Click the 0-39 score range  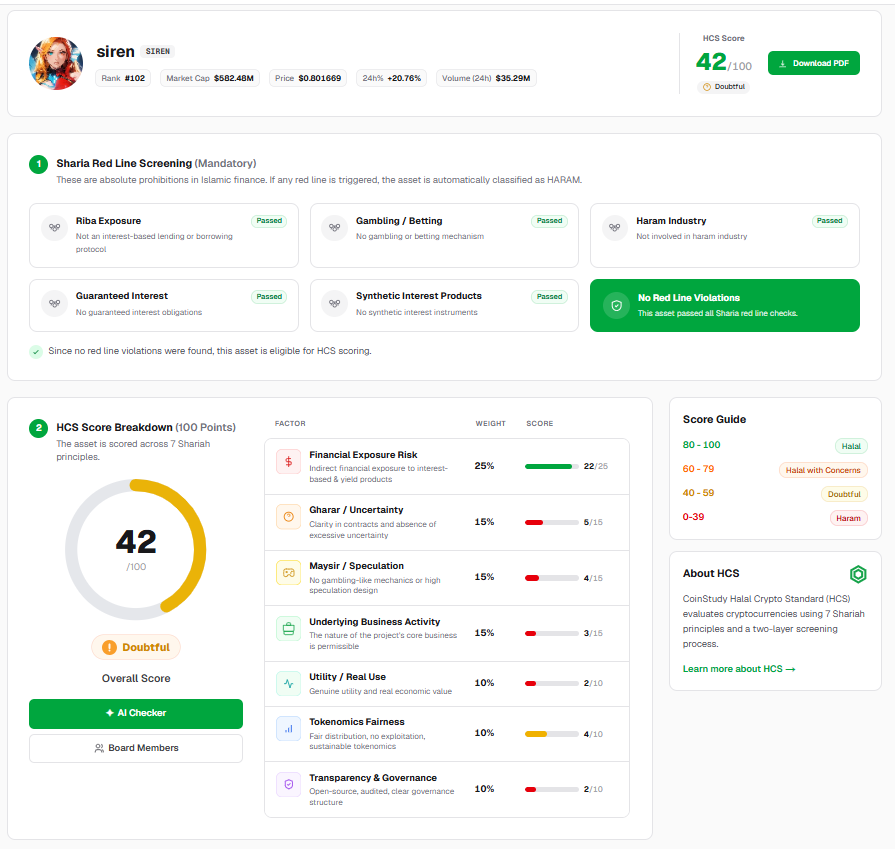[x=694, y=517]
